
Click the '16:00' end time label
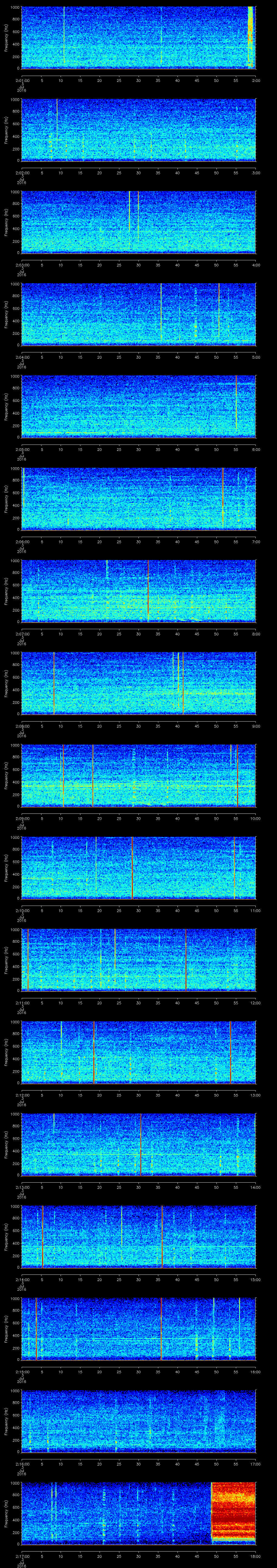256,1372
